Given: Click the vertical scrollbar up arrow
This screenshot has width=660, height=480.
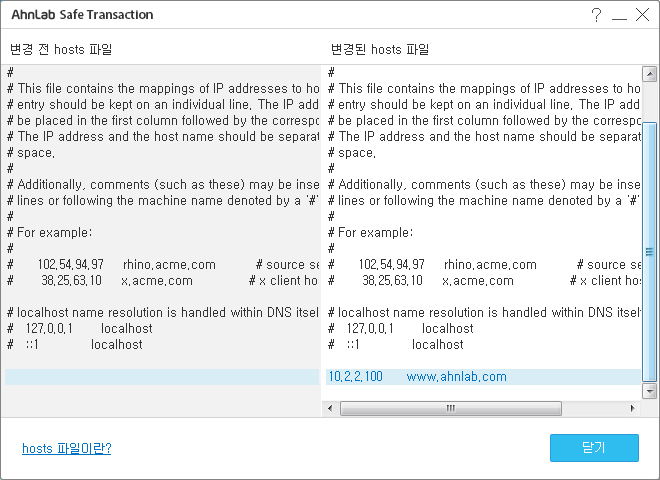Looking at the screenshot, I should (649, 74).
